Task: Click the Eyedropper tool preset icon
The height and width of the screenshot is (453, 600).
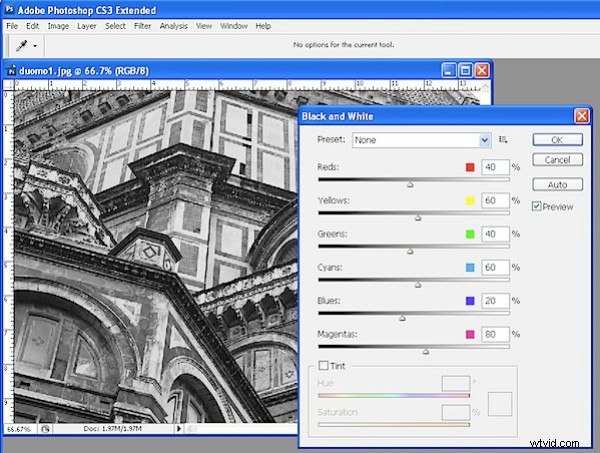Action: pos(22,46)
